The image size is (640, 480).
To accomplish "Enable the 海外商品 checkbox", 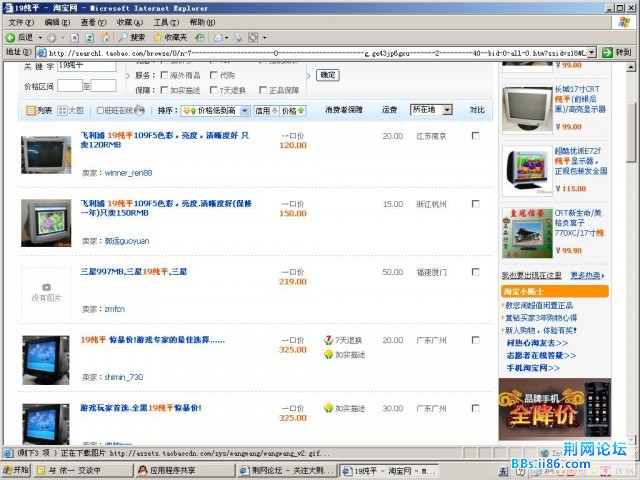I will tap(164, 75).
